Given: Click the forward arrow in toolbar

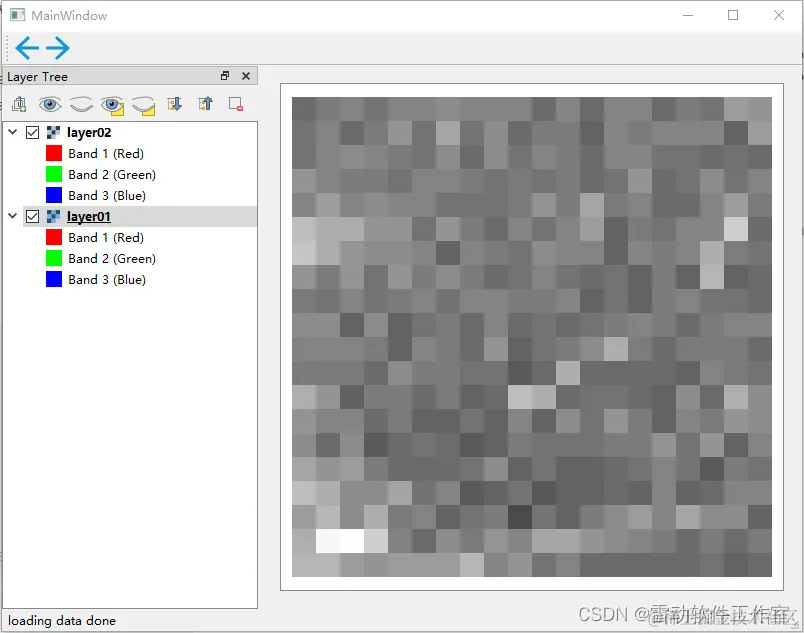Looking at the screenshot, I should (x=58, y=48).
